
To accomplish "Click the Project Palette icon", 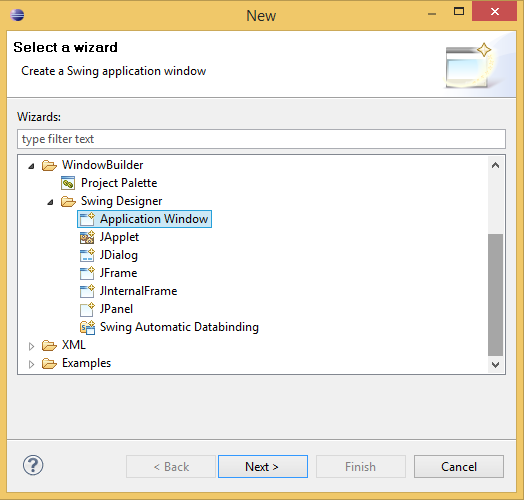I will coord(68,183).
